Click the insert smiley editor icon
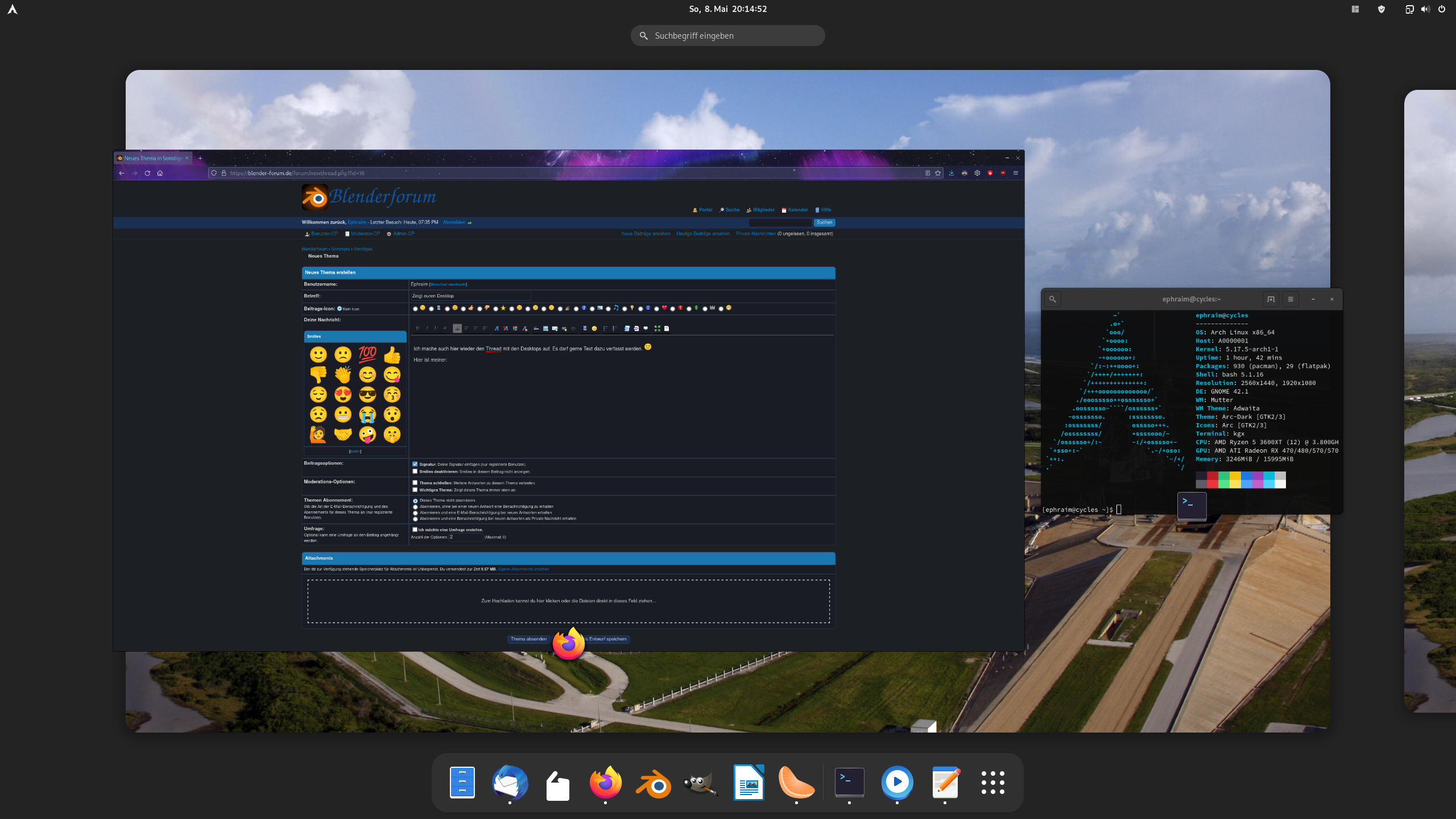The image size is (1456, 819). 594,328
